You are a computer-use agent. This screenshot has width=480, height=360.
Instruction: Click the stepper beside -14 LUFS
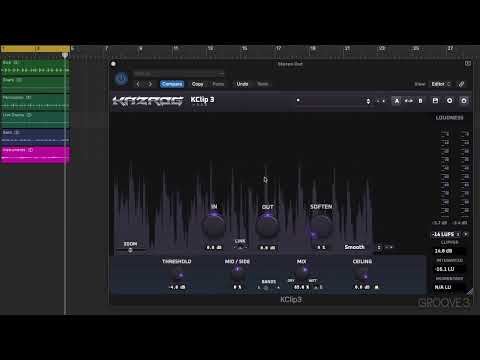tap(458, 234)
